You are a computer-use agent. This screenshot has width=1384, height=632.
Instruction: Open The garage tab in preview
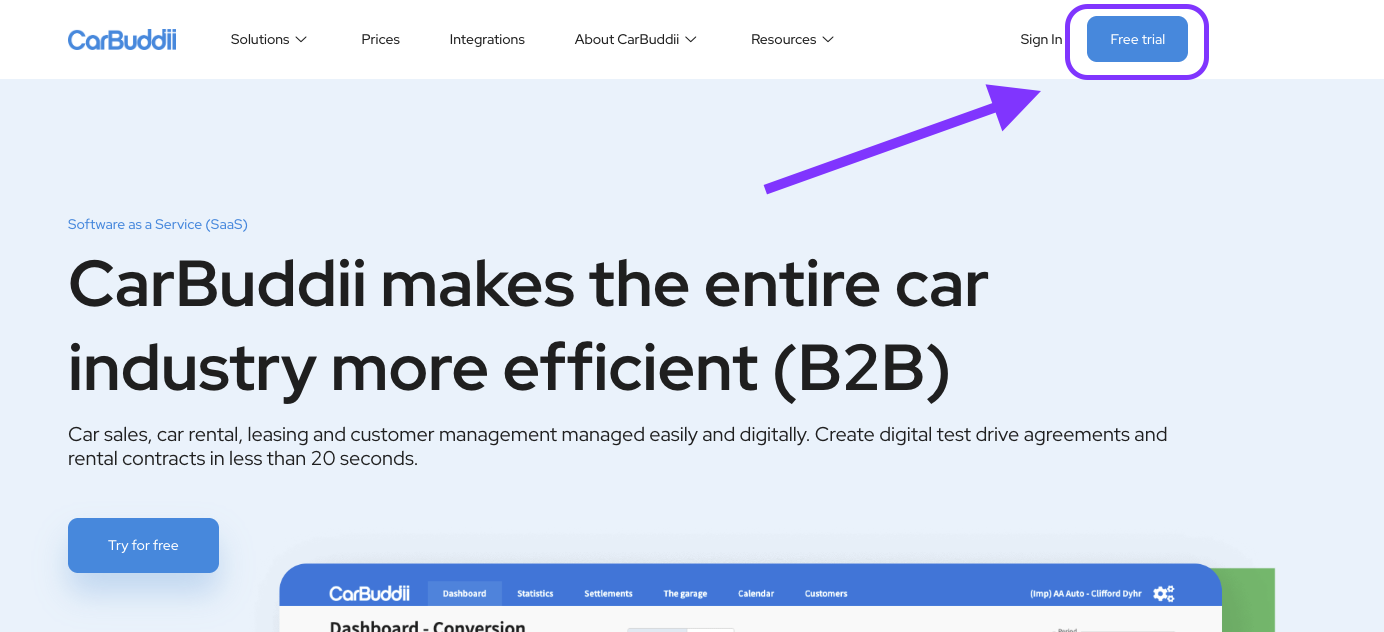[685, 593]
